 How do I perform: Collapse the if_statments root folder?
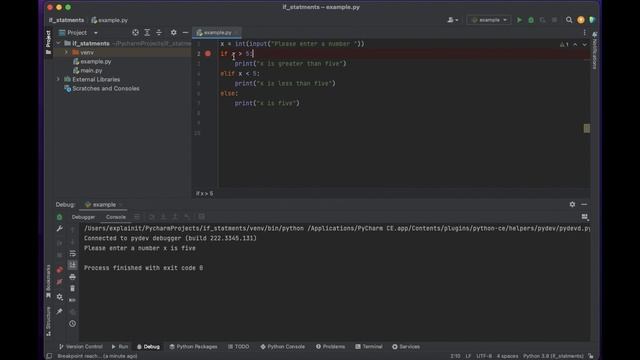(58, 43)
